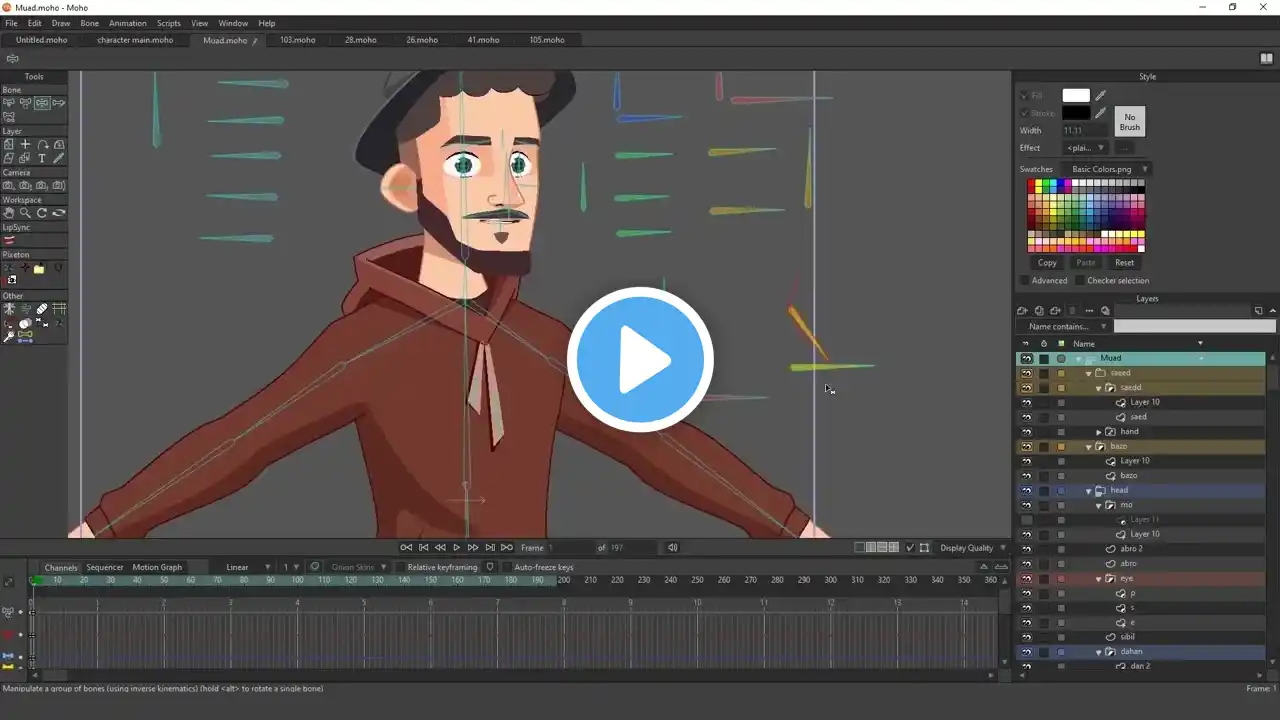This screenshot has width=1280, height=720.
Task: Click the new layer icon in Layers panel
Action: 1022,311
